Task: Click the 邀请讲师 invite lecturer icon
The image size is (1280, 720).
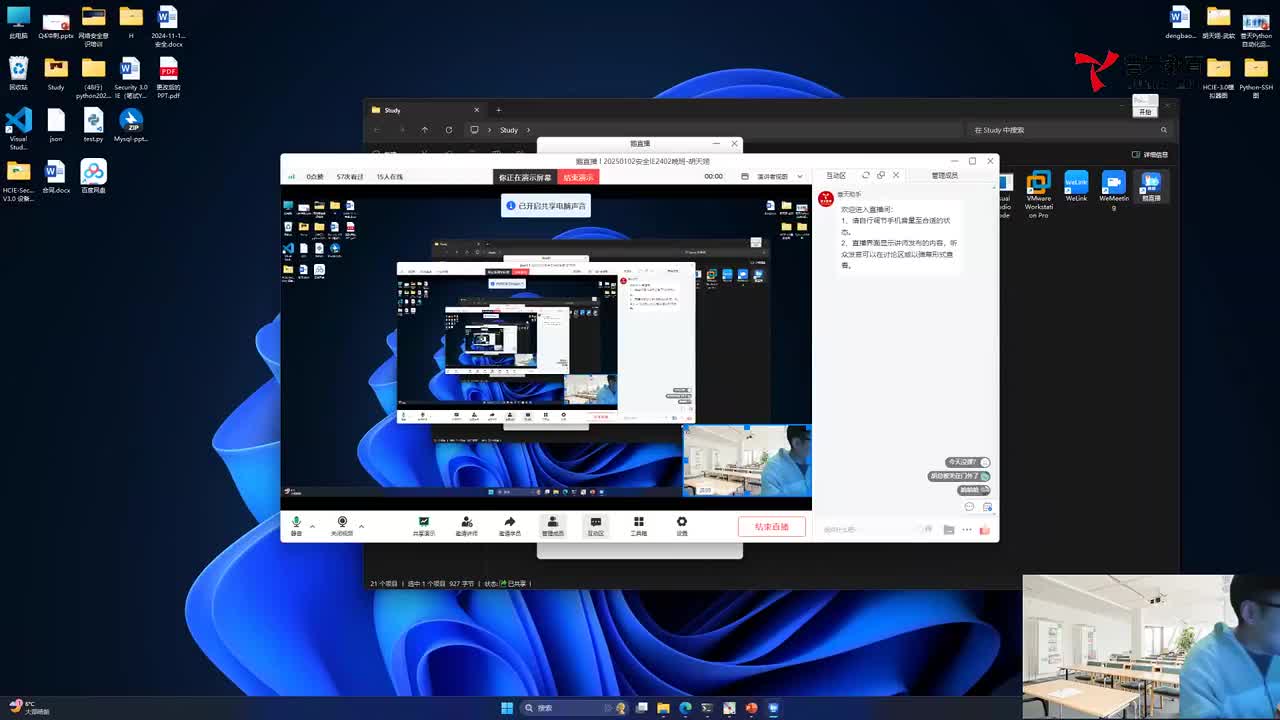Action: [466, 525]
